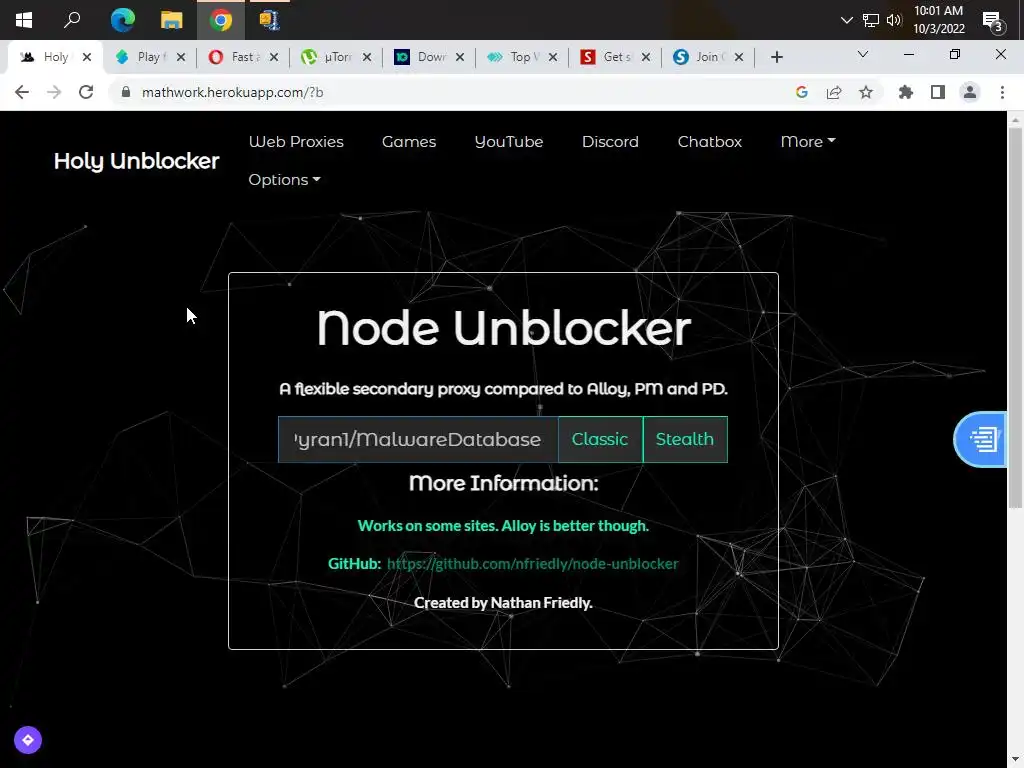Open a new browser tab
Screen dimensions: 1024x768
[776, 57]
